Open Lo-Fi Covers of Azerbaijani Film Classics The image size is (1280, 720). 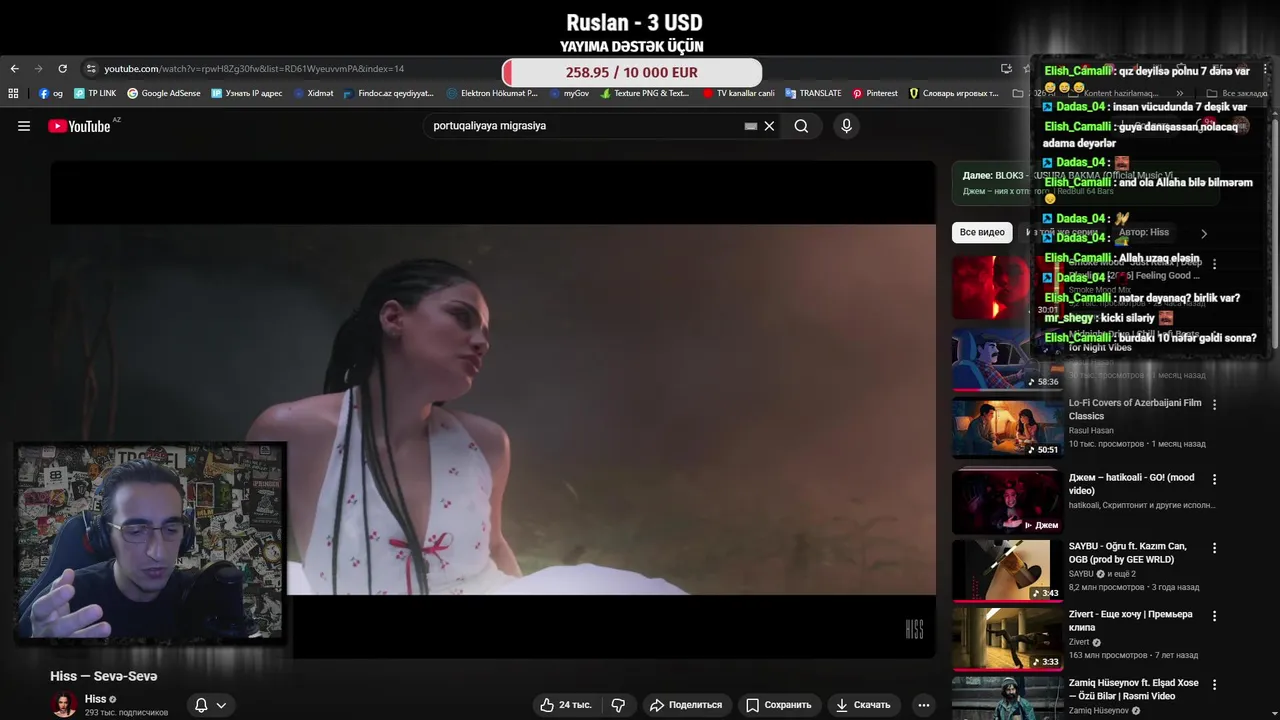click(x=1135, y=409)
